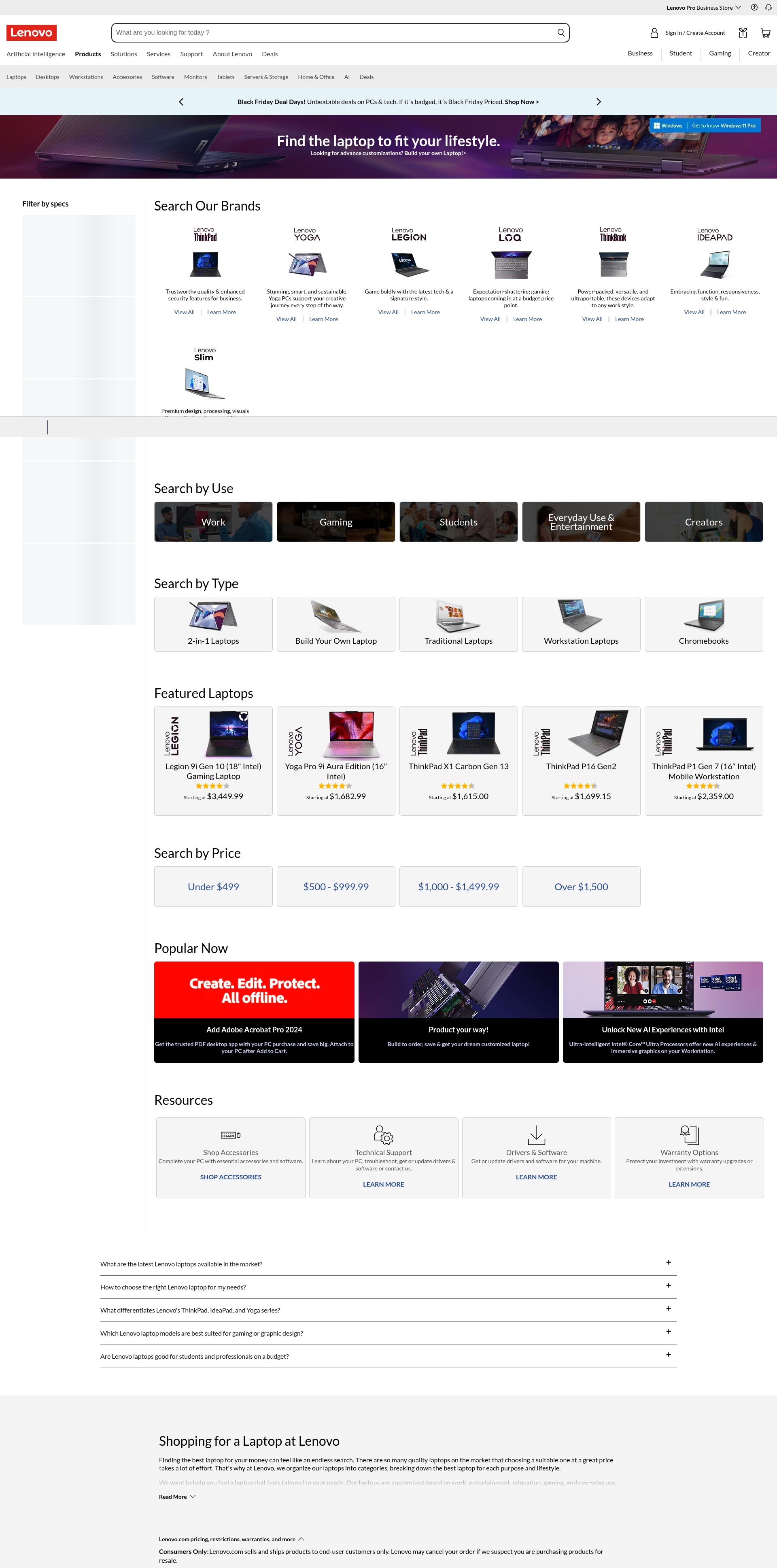Open the Gaming use category tile
777x1568 pixels.
[x=336, y=521]
